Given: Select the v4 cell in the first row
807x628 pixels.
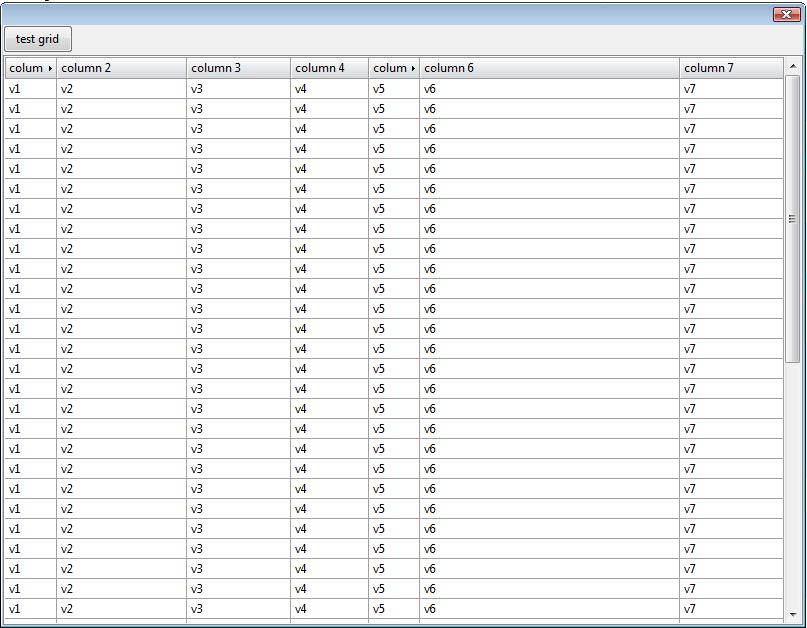Looking at the screenshot, I should (329, 89).
